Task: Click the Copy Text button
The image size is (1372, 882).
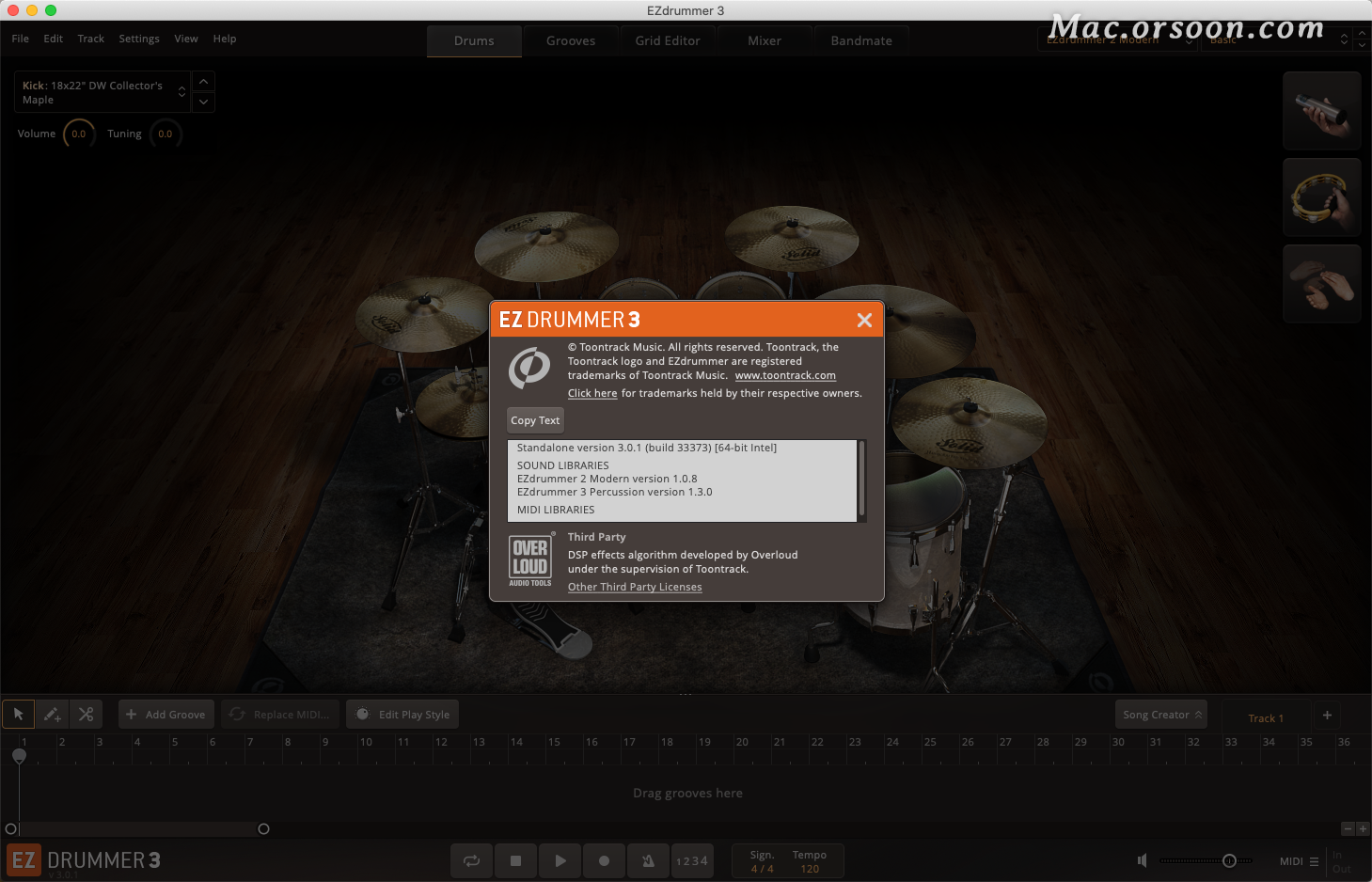Action: [535, 420]
